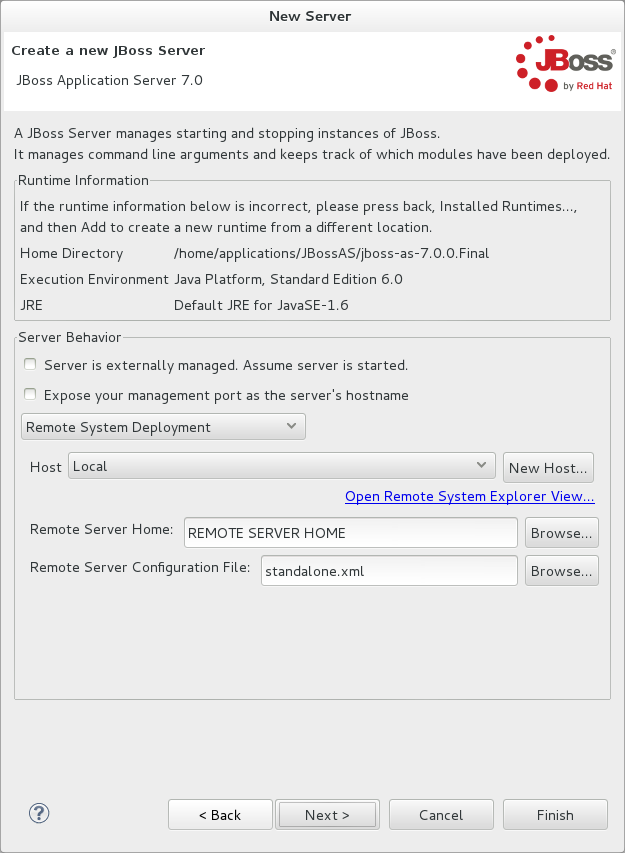This screenshot has height=853, width=625.
Task: Click the New Server title bar
Action: tap(310, 16)
